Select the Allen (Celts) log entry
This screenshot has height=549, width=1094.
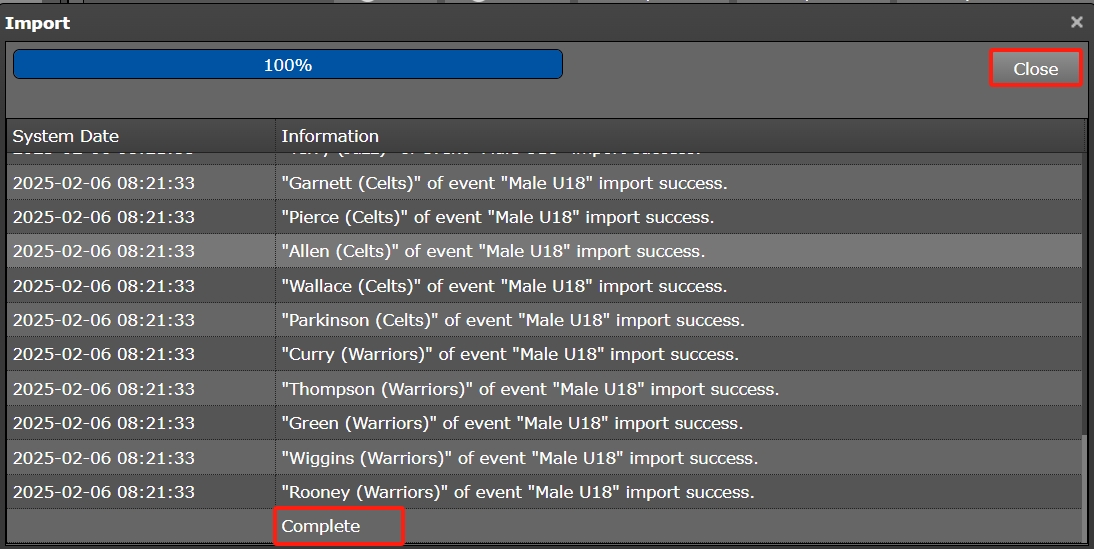[493, 251]
